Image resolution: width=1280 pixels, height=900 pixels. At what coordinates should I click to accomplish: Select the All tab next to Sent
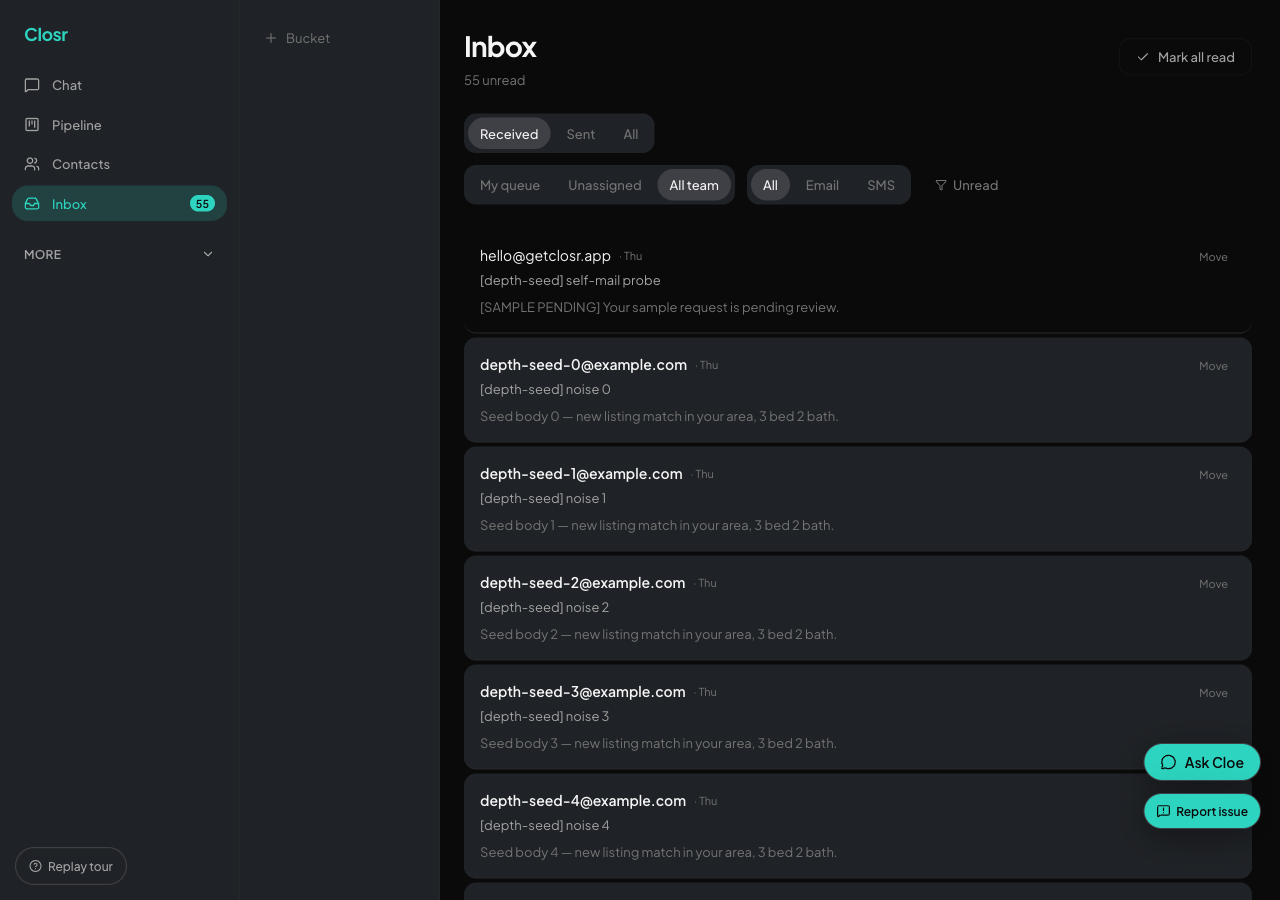tap(631, 134)
